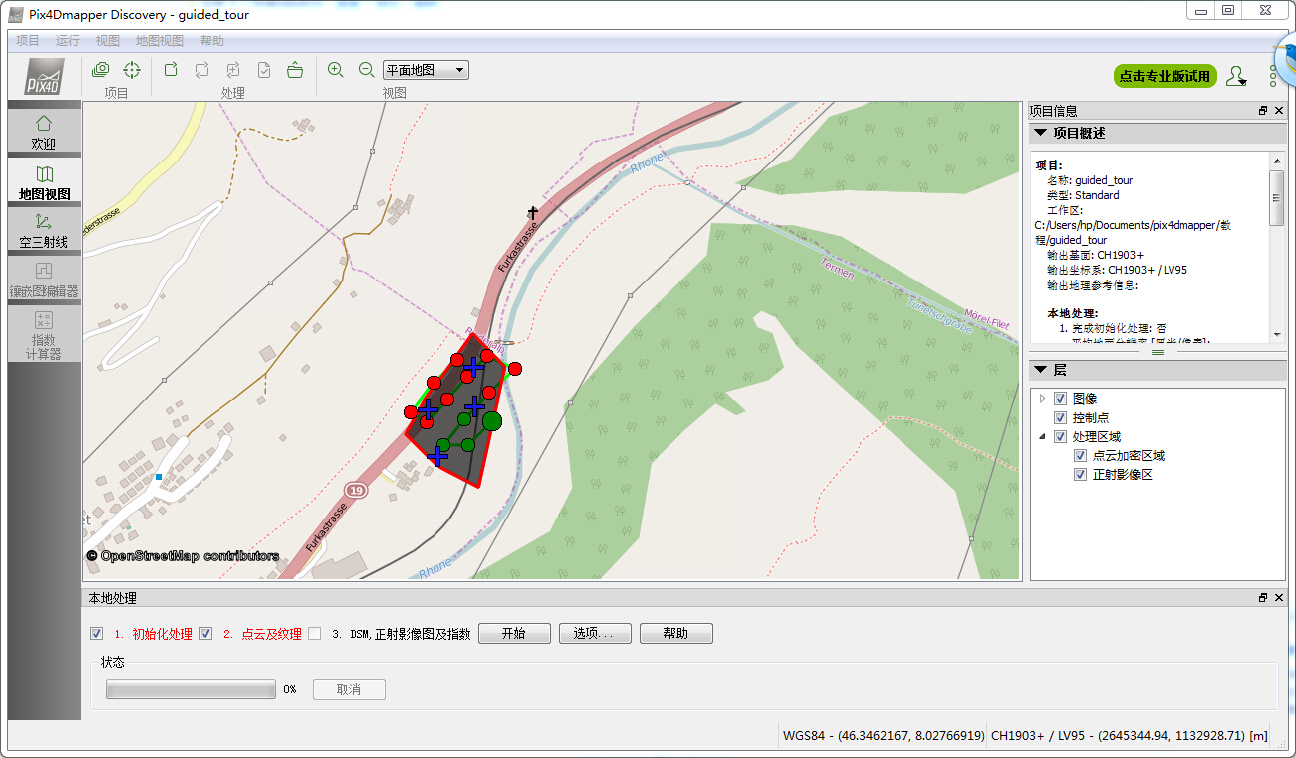This screenshot has width=1296, height=758.
Task: Click the grayed rematch and optimize icon
Action: point(233,70)
